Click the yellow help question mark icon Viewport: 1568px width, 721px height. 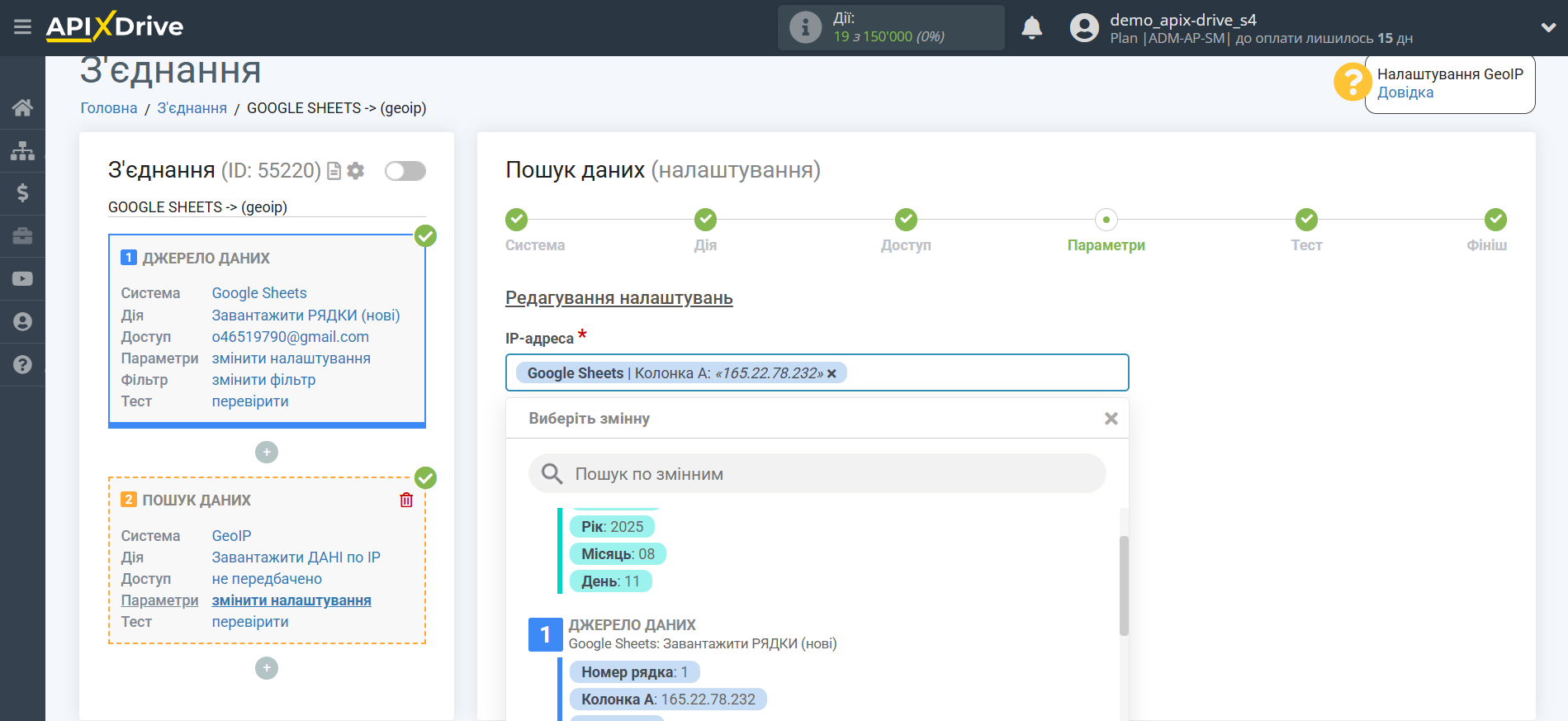(1352, 83)
